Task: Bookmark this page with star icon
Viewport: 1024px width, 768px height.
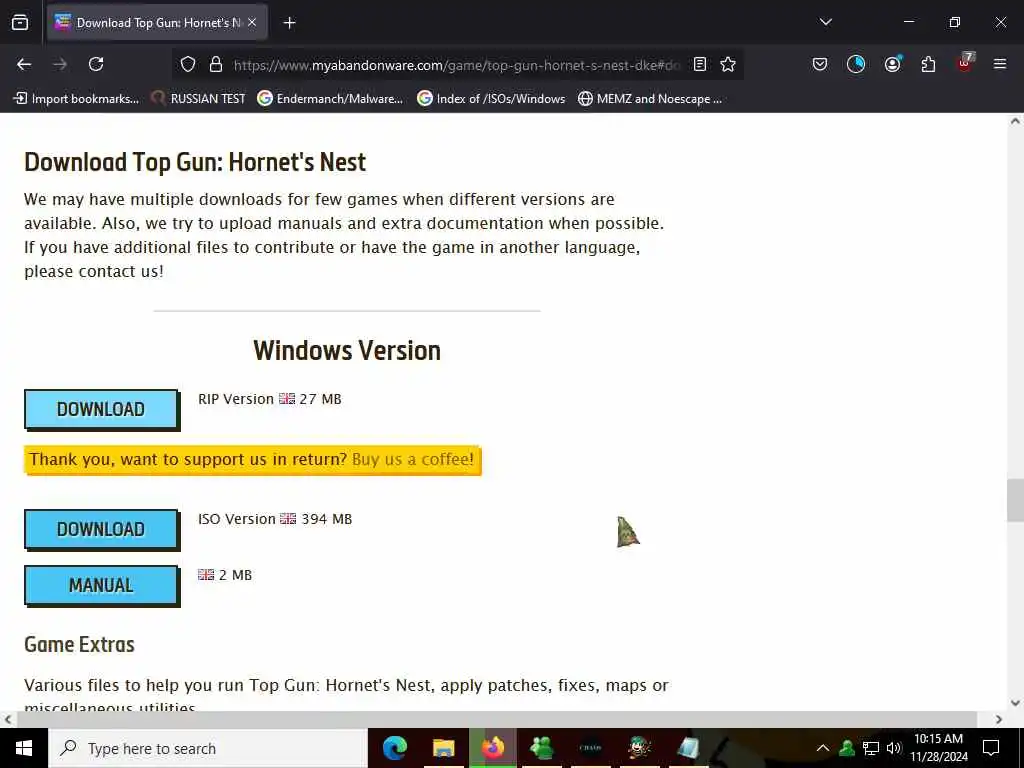Action: [x=728, y=64]
